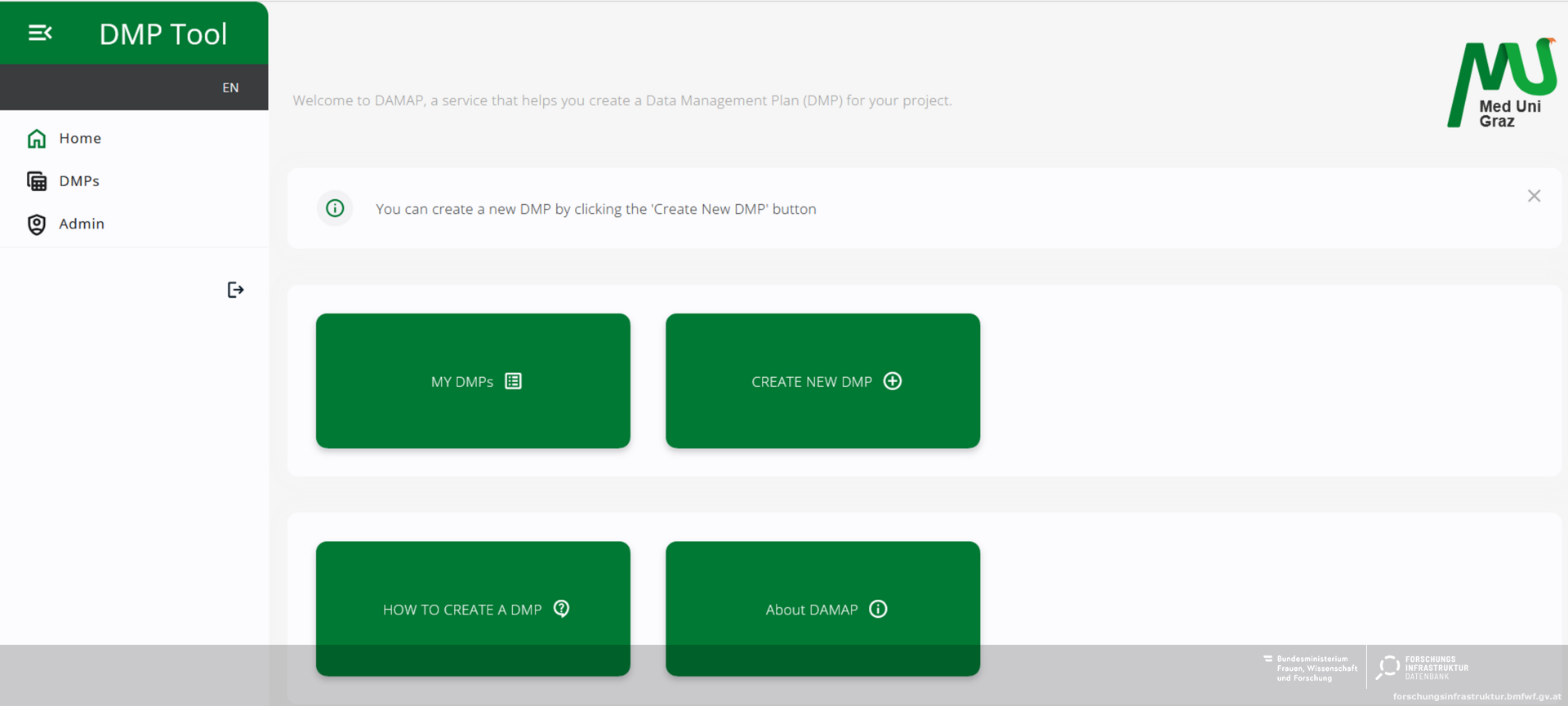Click the Home house icon
1568x706 pixels.
37,139
